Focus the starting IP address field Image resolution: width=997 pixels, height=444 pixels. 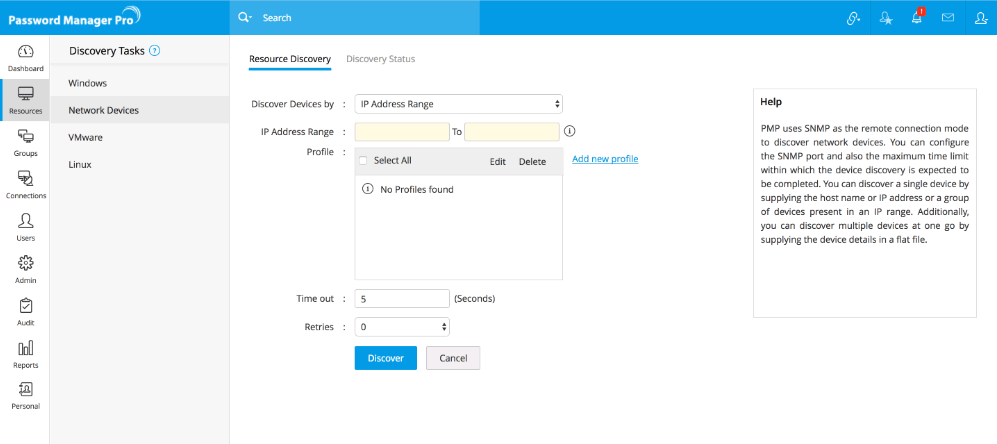coord(402,132)
